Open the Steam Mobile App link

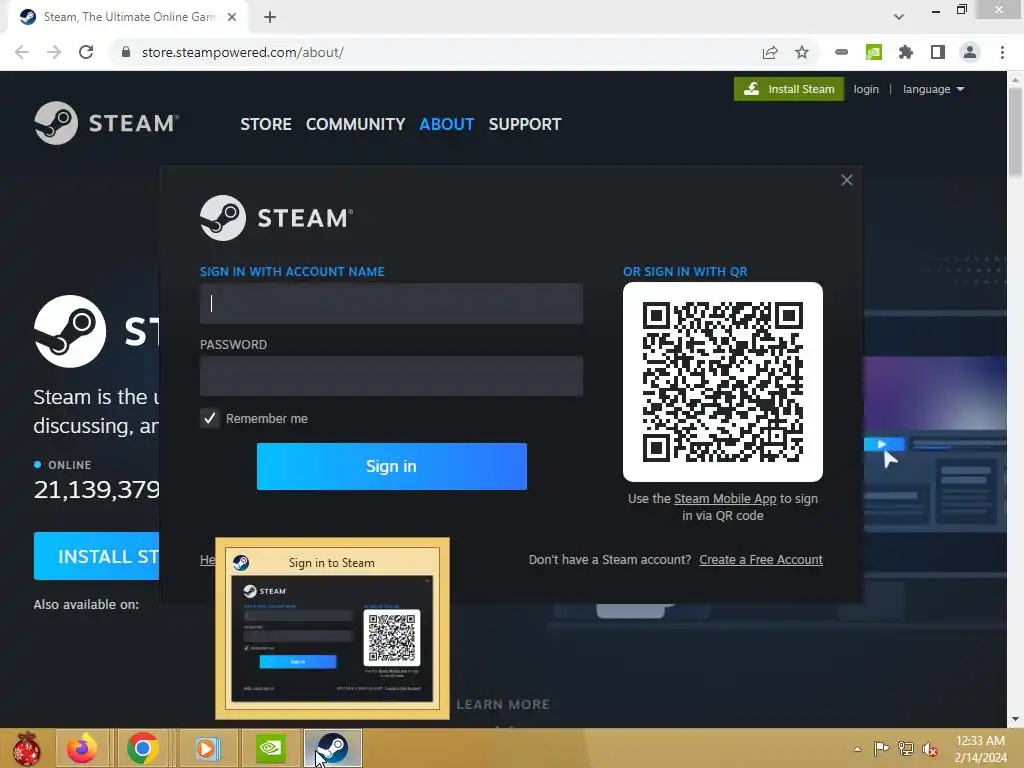click(725, 499)
